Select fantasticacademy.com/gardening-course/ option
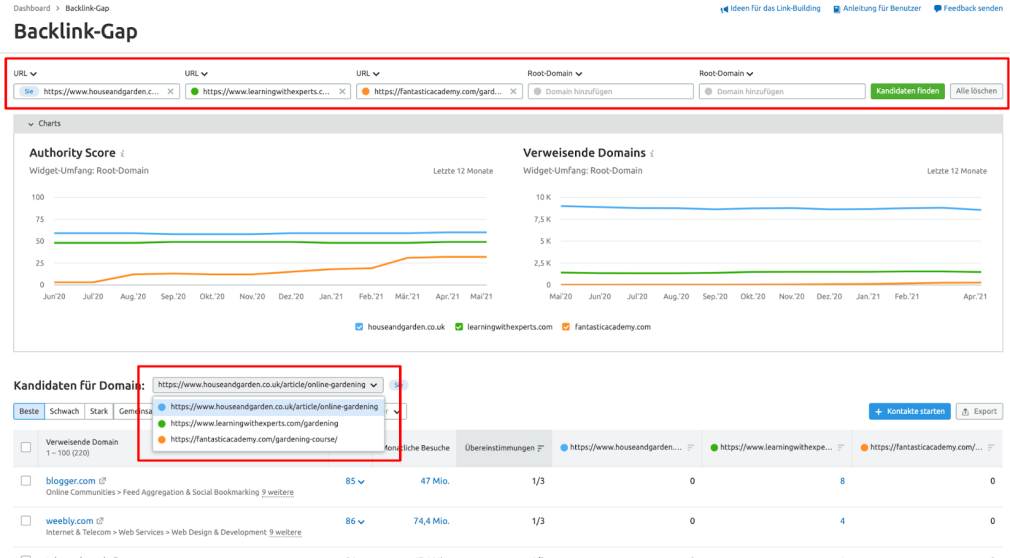This screenshot has height=558, width=1010. [268, 439]
